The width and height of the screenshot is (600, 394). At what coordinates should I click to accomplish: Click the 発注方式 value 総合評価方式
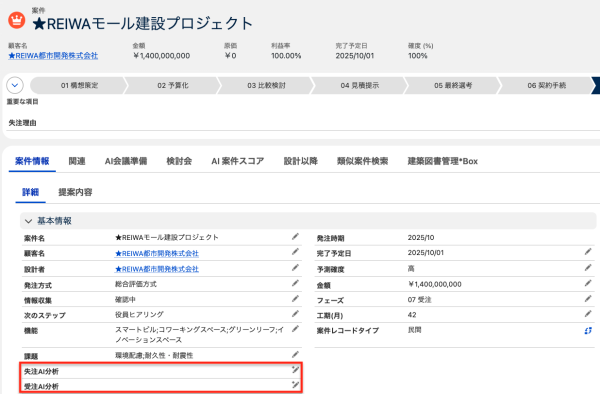point(136,284)
